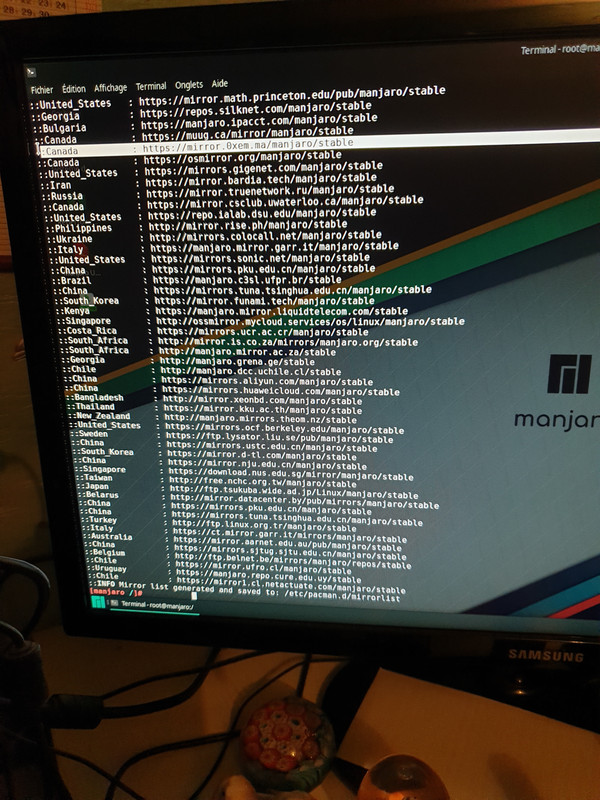Click the mirrors.colocall.net mirror URL
The image size is (600, 800).
265,236
